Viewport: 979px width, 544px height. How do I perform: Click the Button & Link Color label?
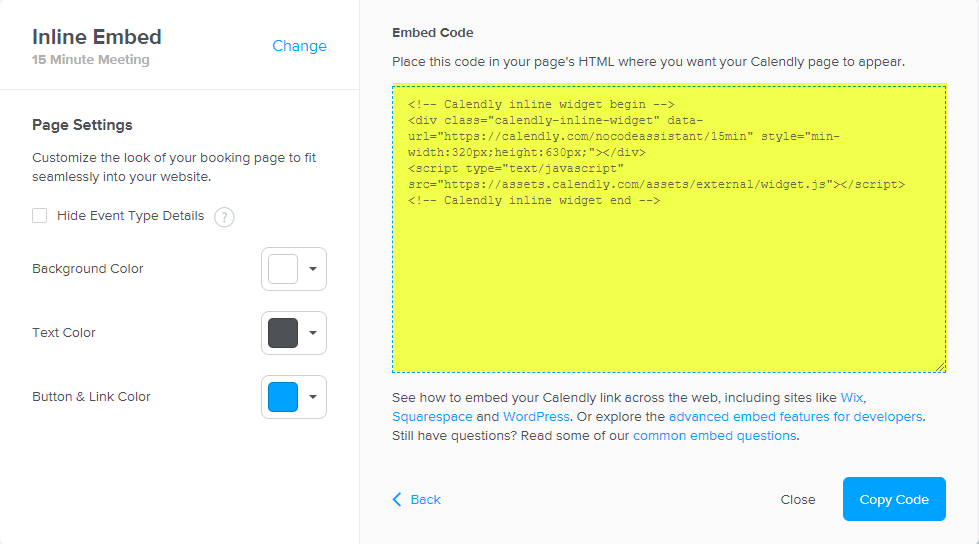coord(91,397)
